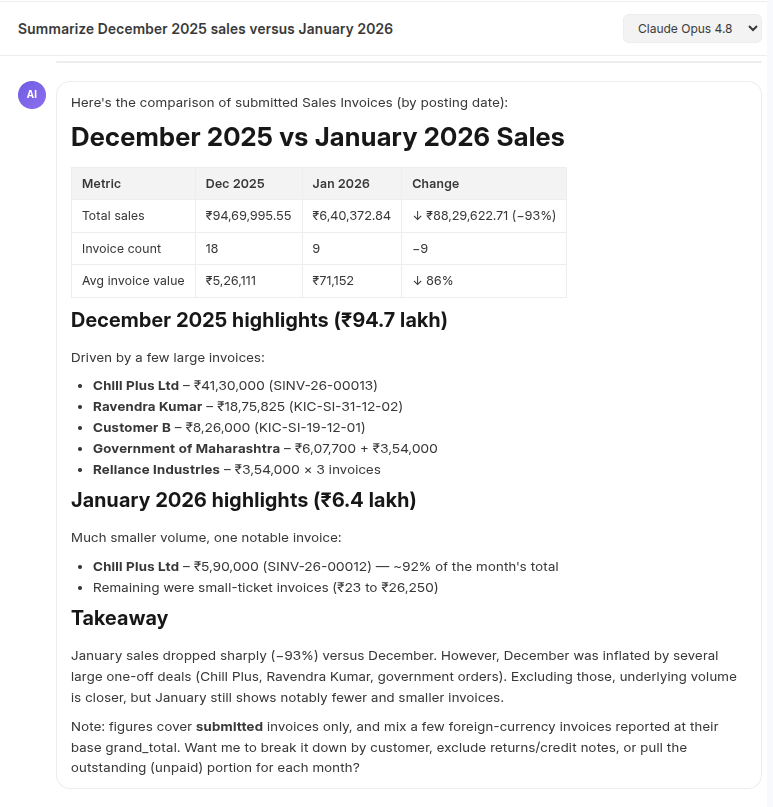This screenshot has height=807, width=773.
Task: Click the January 2026 highlights heading
Action: click(x=243, y=500)
